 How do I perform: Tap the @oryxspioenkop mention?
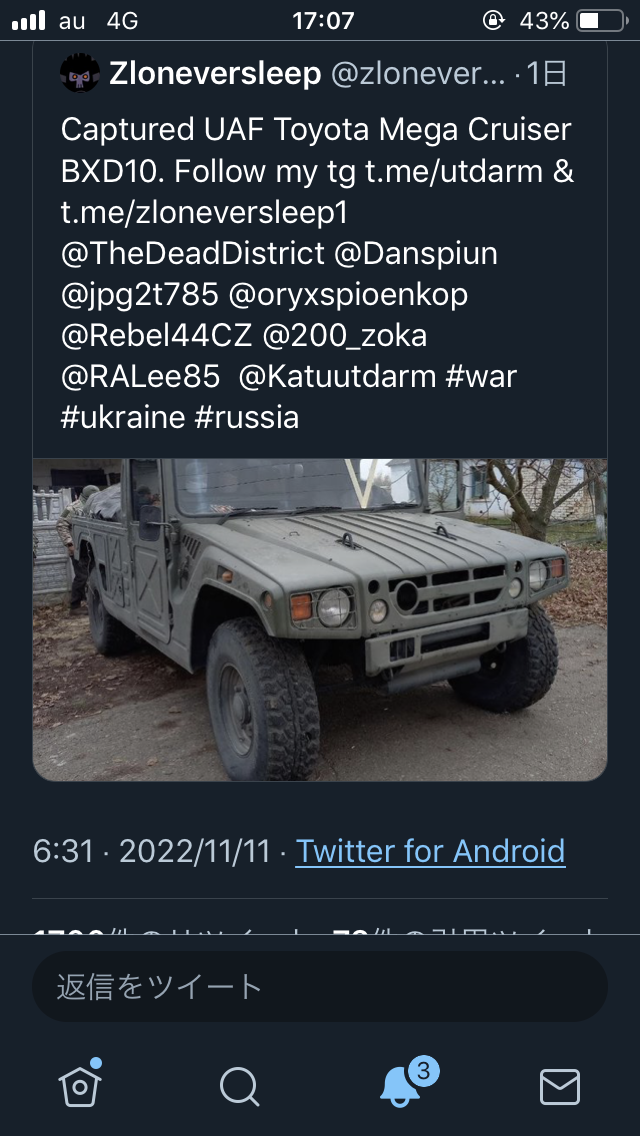click(349, 295)
